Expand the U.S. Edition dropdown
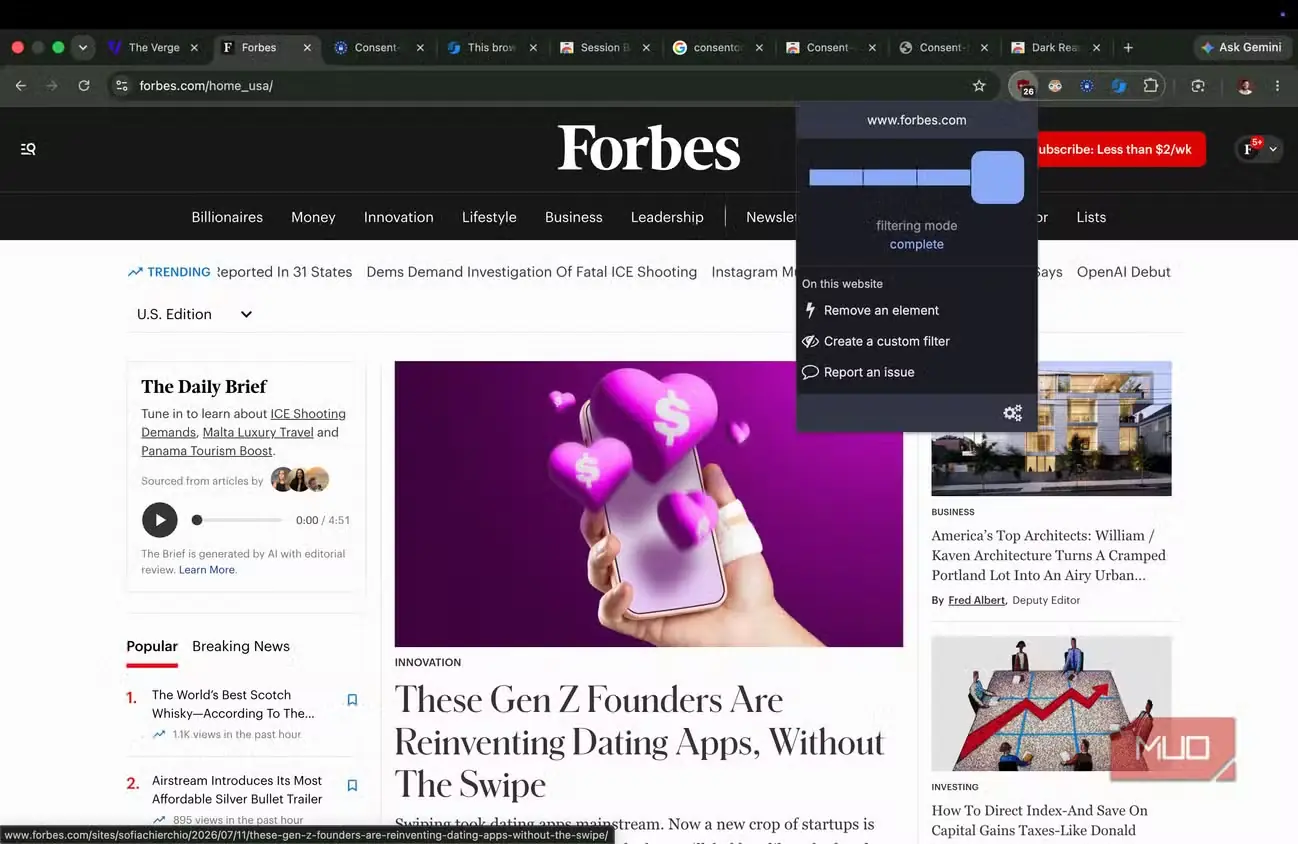1298x844 pixels. point(194,314)
